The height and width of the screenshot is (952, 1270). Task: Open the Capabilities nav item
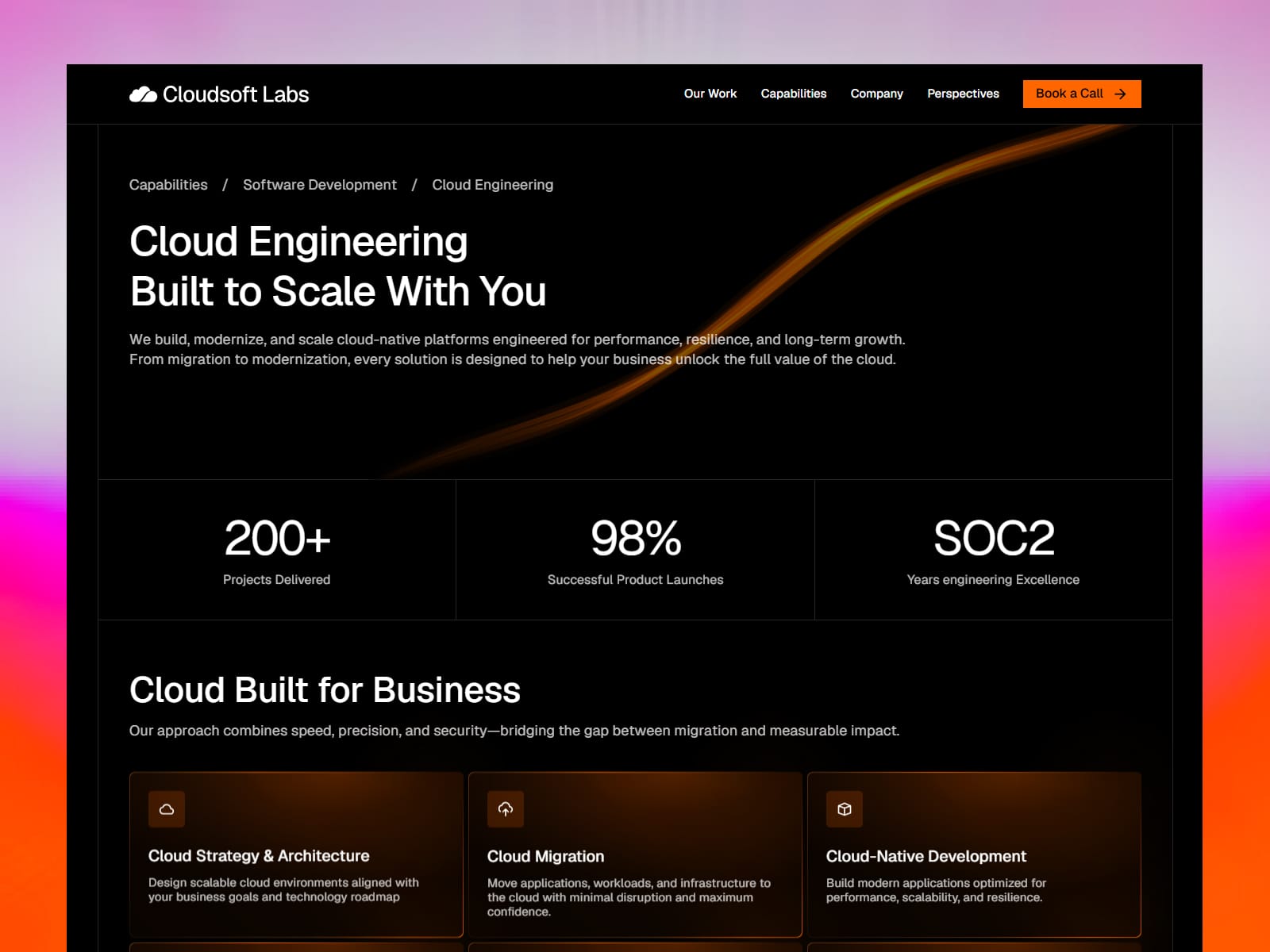[794, 94]
